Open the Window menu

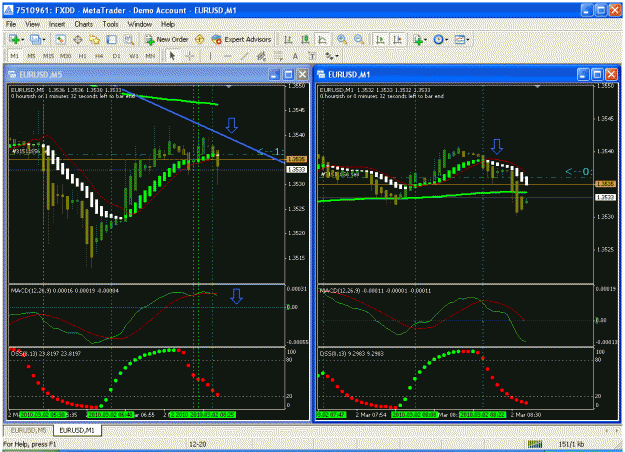[x=140, y=24]
